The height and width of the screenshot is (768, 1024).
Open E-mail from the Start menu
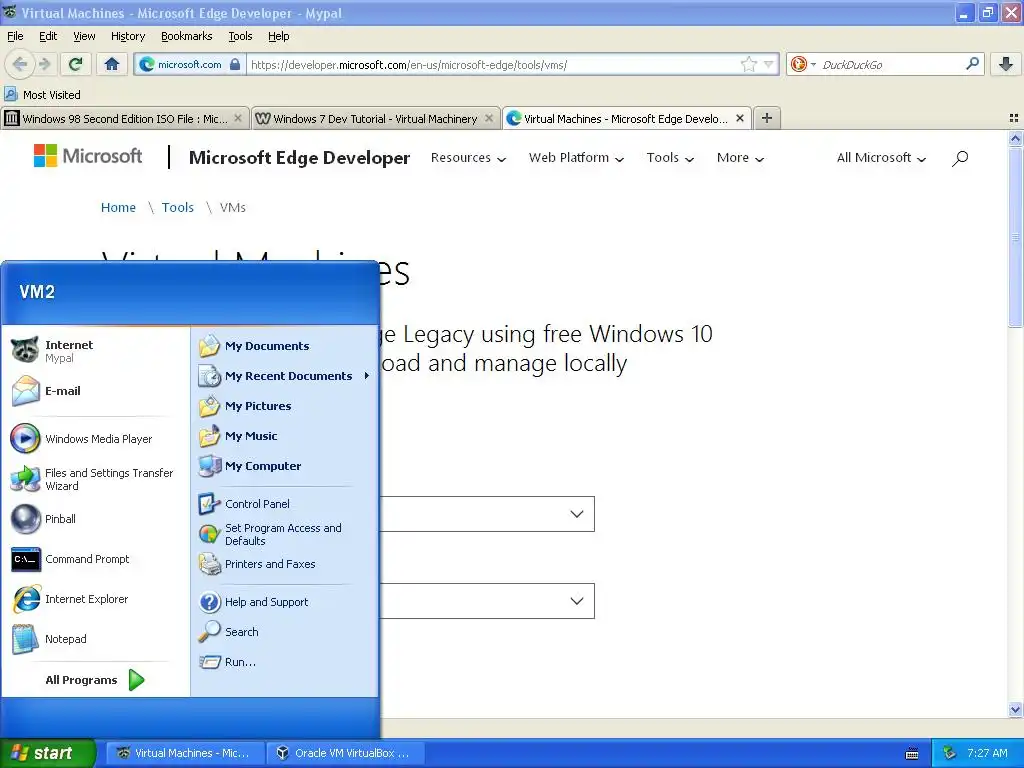pyautogui.click(x=95, y=391)
